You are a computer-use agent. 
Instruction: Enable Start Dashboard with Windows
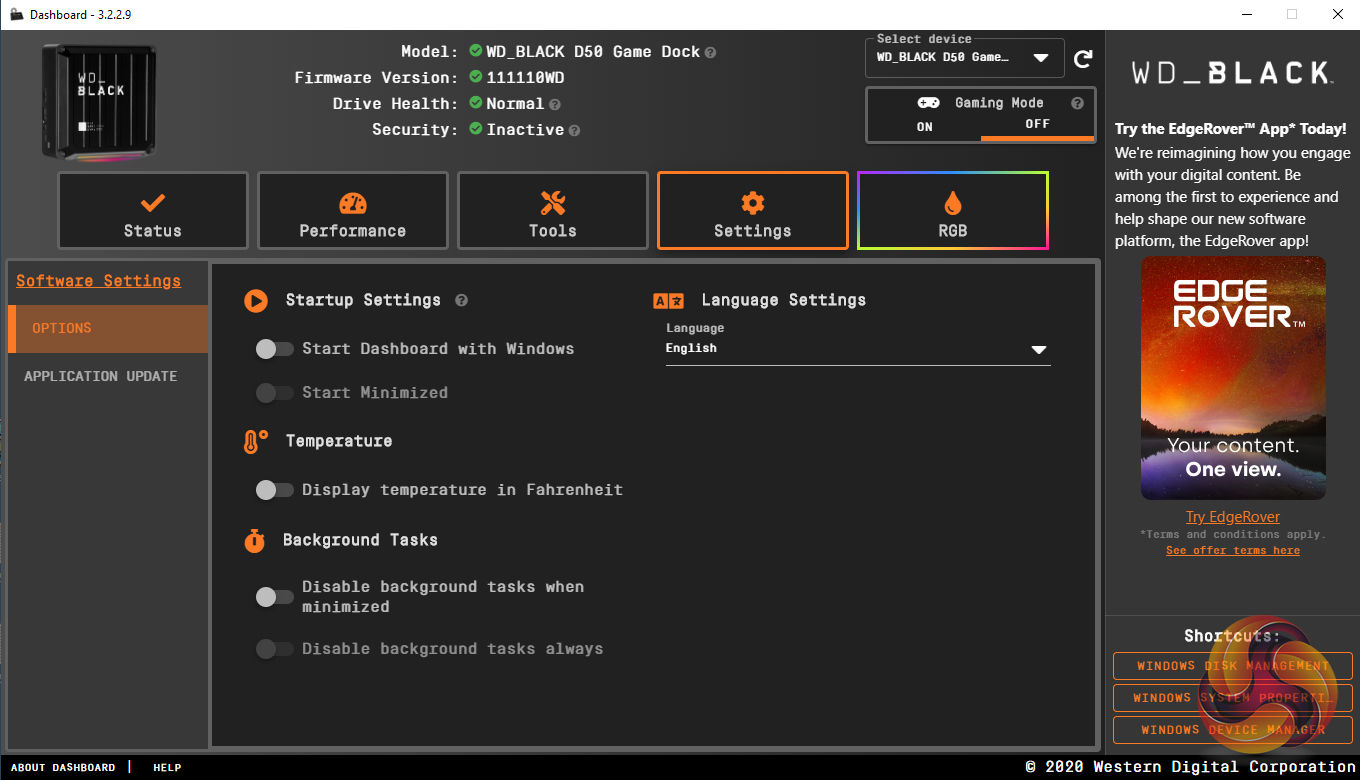coord(274,349)
